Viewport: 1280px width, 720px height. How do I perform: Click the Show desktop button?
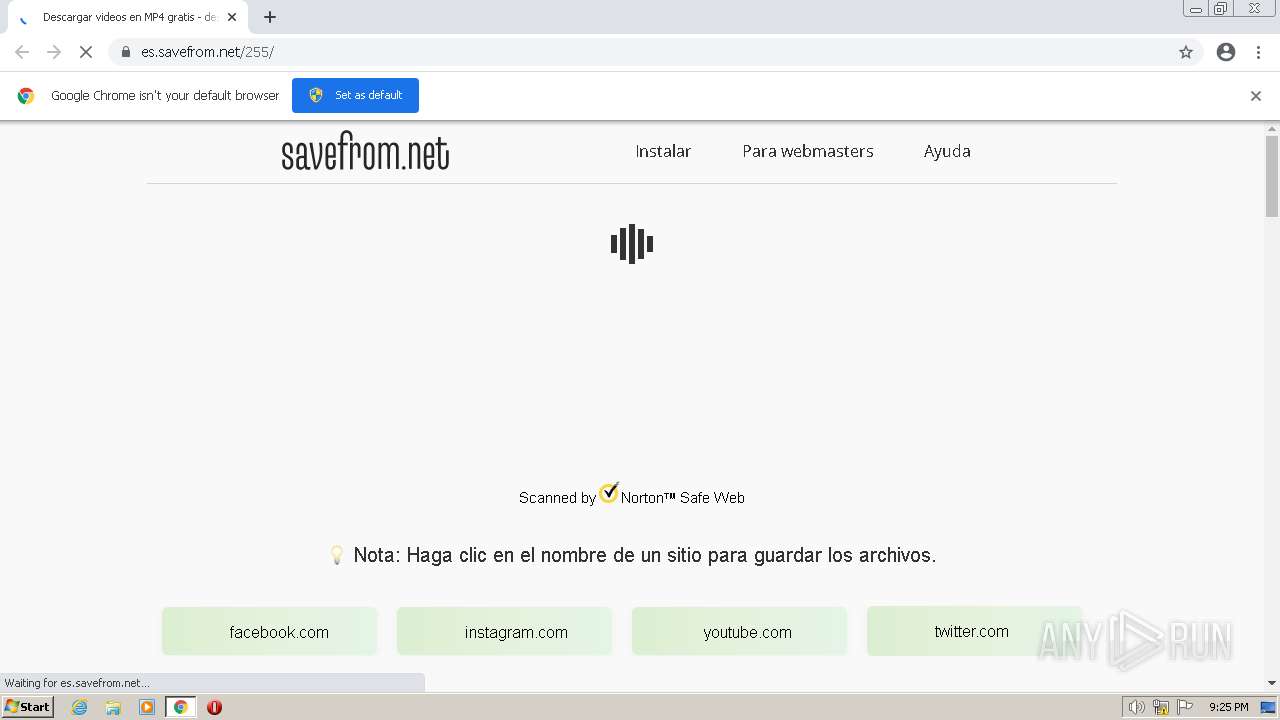1269,707
